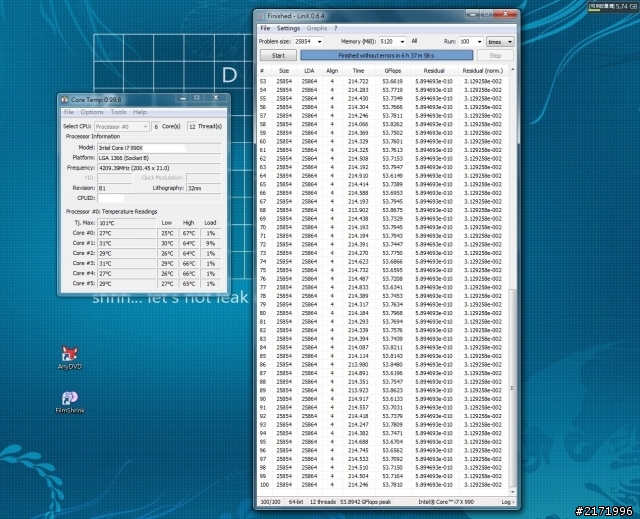Click the Time column header in LinX
Image resolution: width=640 pixels, height=519 pixels.
pyautogui.click(x=358, y=71)
